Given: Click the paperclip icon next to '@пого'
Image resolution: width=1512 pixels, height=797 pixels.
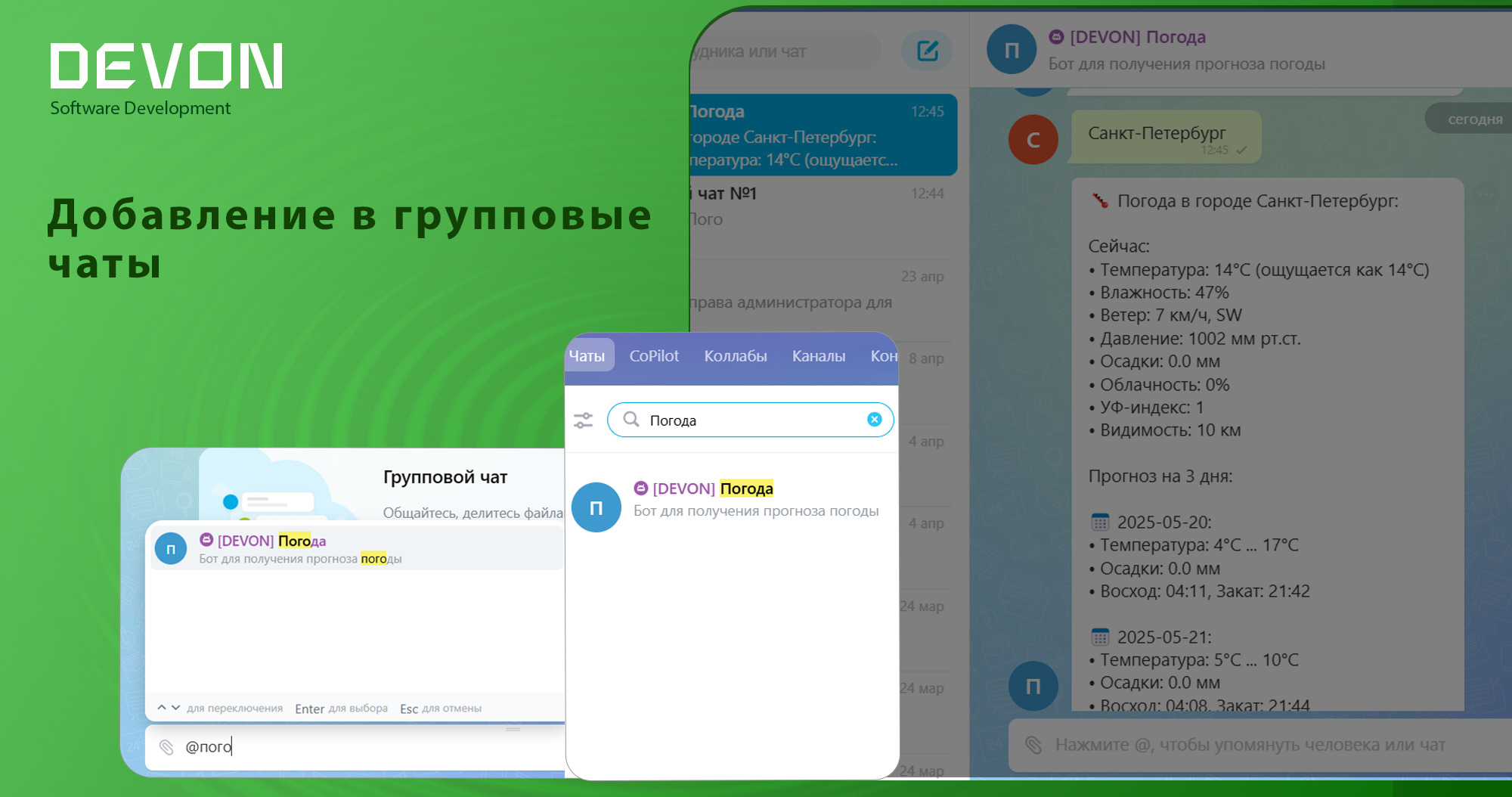Looking at the screenshot, I should pyautogui.click(x=166, y=747).
